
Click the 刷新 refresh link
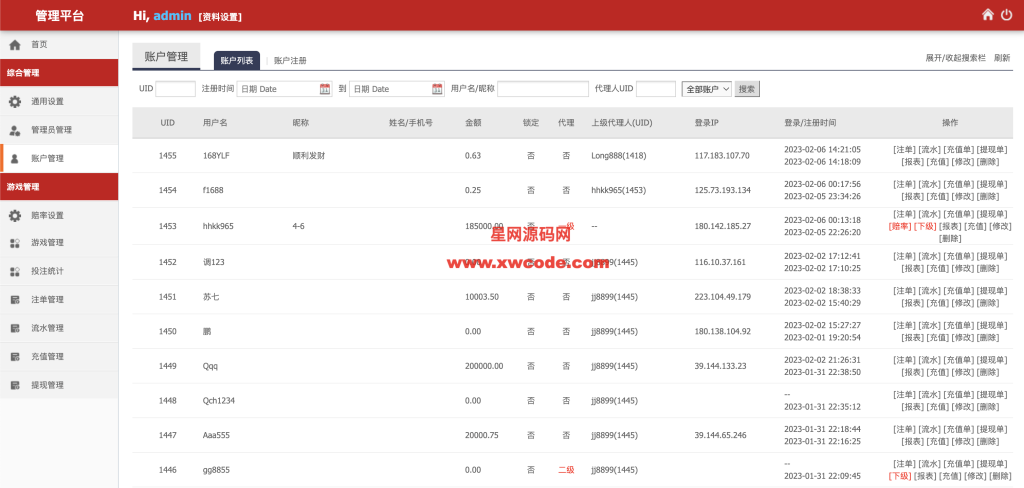1001,58
